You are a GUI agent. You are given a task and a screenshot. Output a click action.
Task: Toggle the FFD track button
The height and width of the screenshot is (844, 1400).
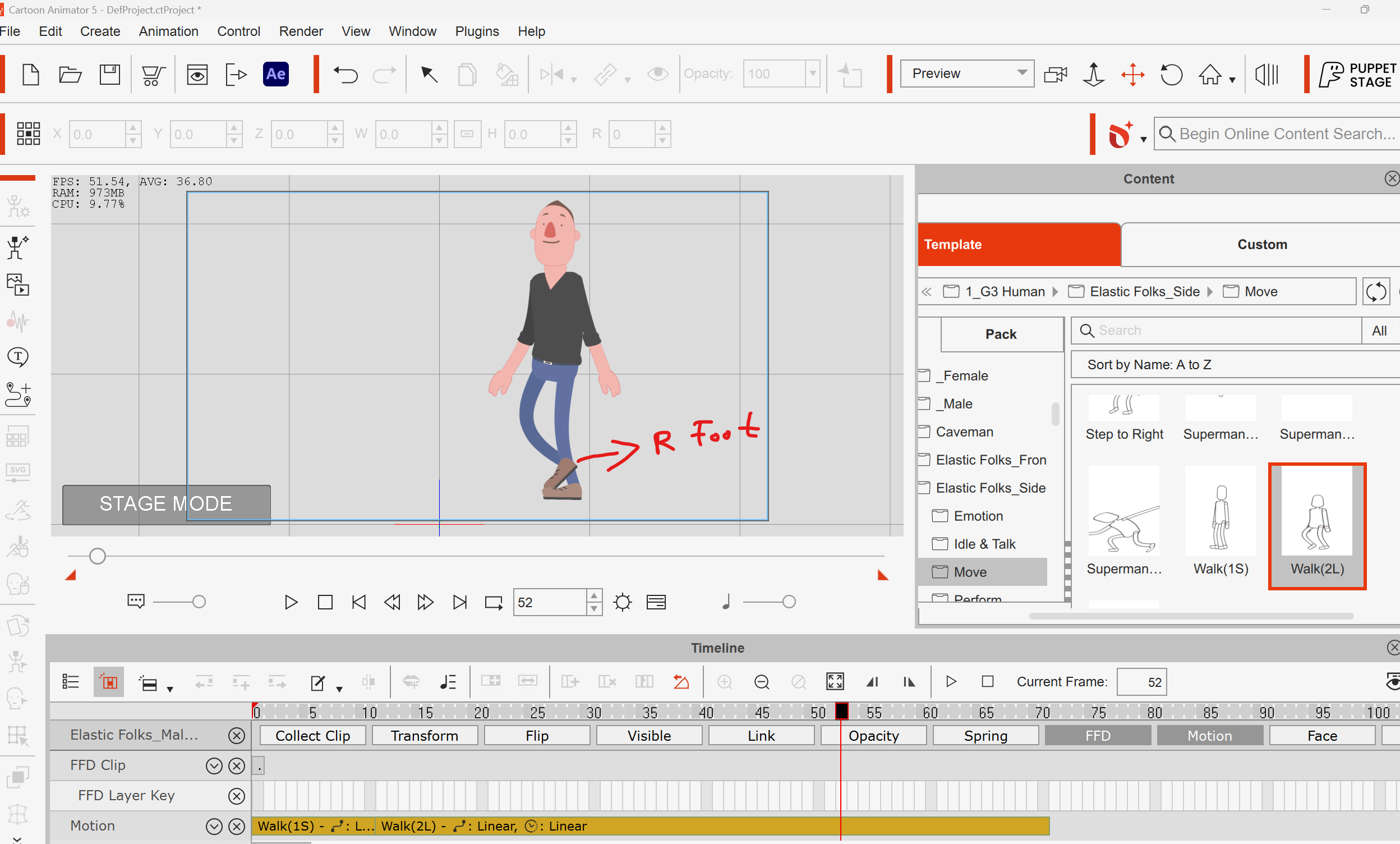1097,736
